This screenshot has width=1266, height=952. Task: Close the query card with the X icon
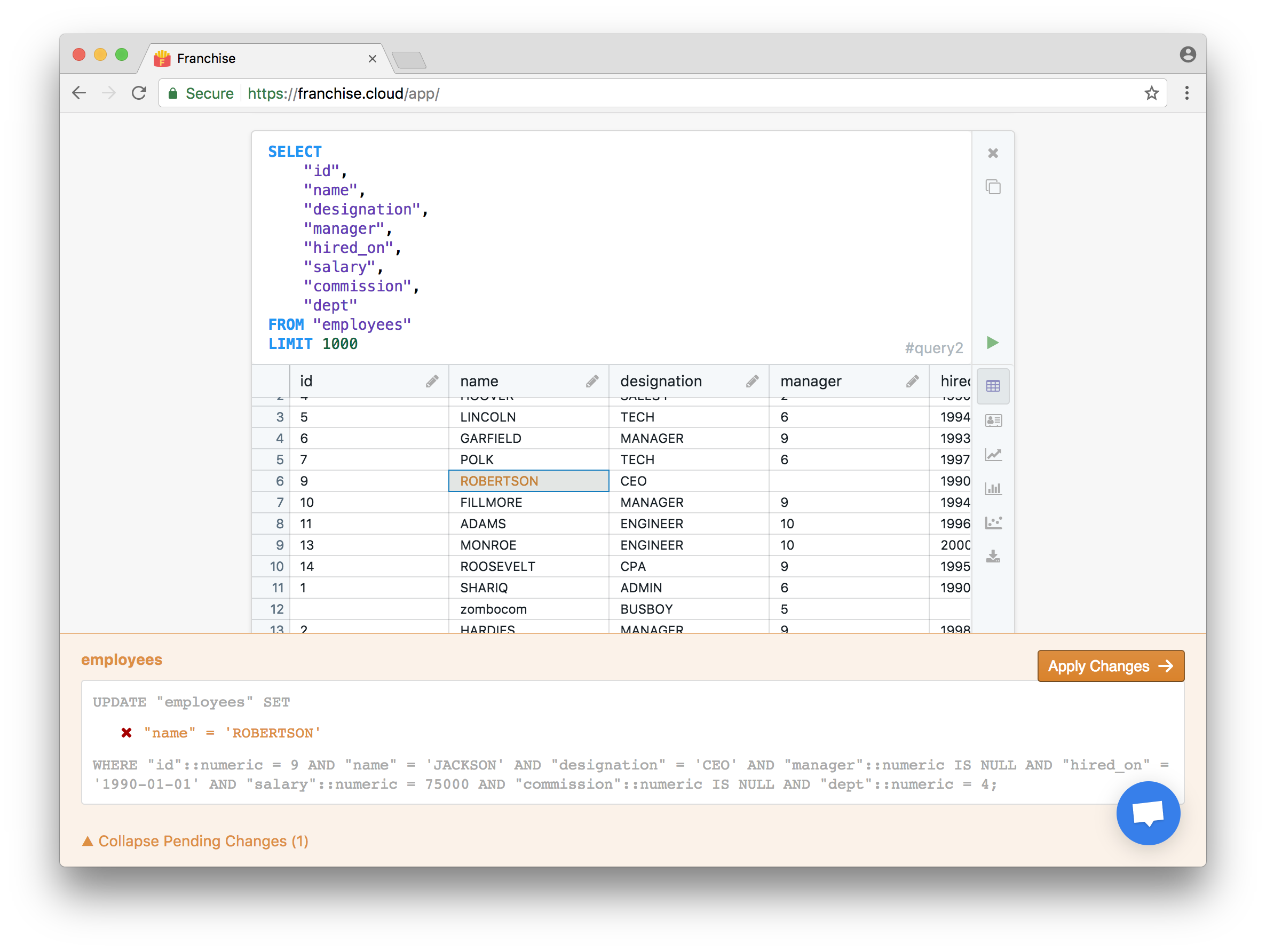[993, 153]
